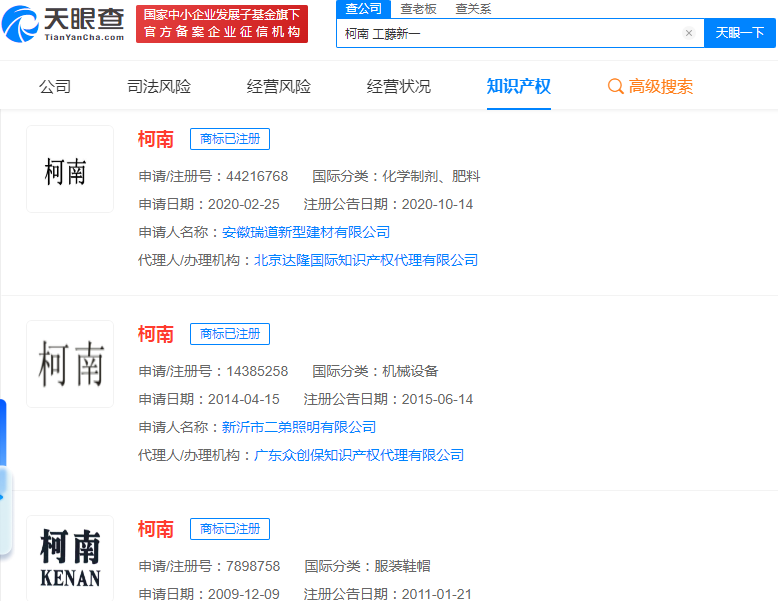Open trademark thumbnail for registration 44216768

click(x=70, y=169)
